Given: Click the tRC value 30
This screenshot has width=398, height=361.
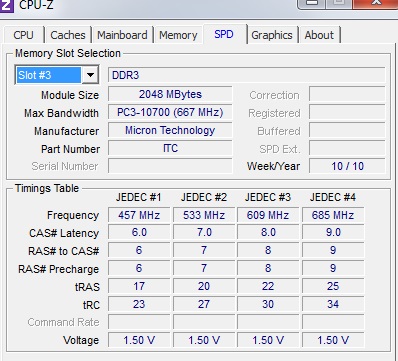Looking at the screenshot, I should pyautogui.click(x=268, y=304).
